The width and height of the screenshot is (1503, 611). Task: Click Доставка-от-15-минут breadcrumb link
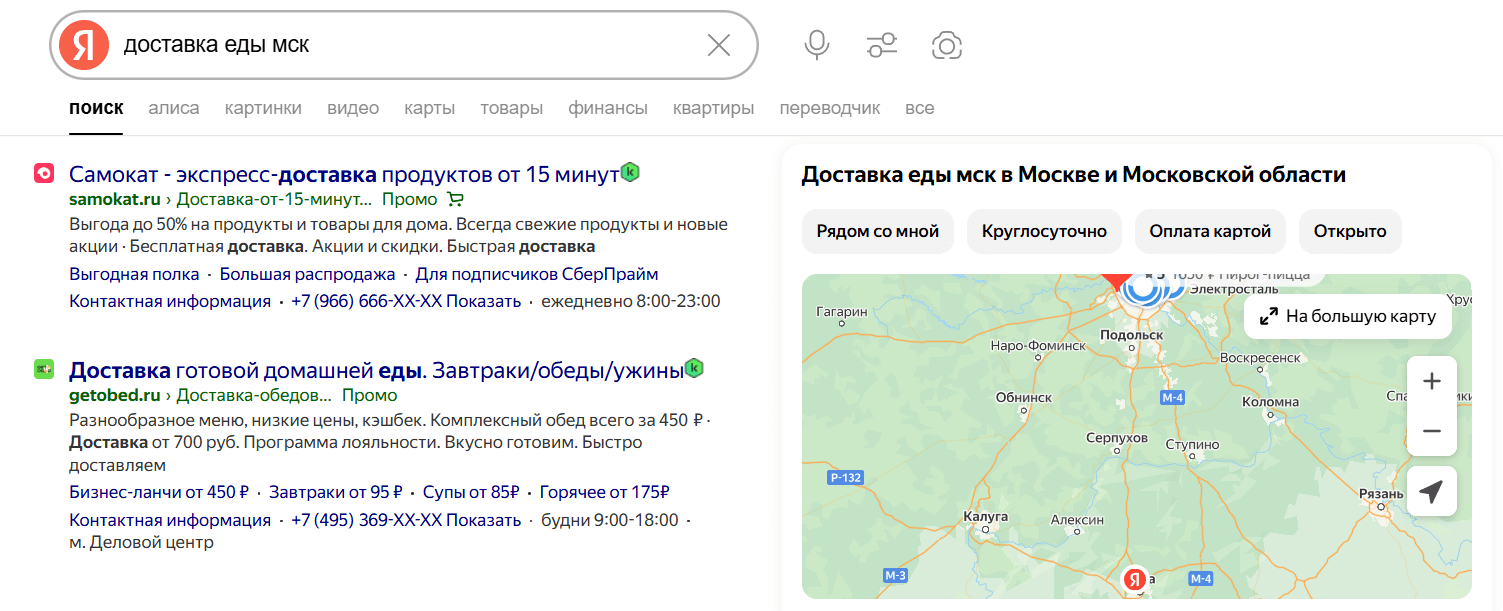[273, 199]
